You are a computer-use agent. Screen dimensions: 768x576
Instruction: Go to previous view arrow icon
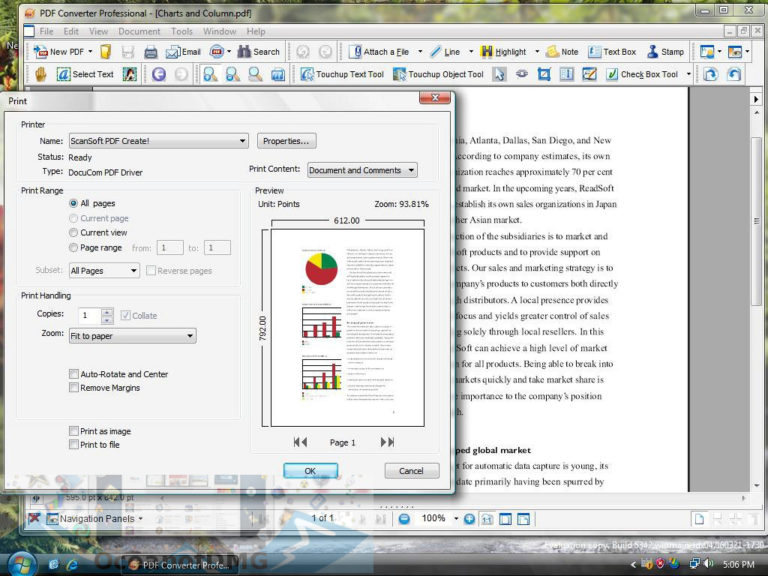click(159, 74)
